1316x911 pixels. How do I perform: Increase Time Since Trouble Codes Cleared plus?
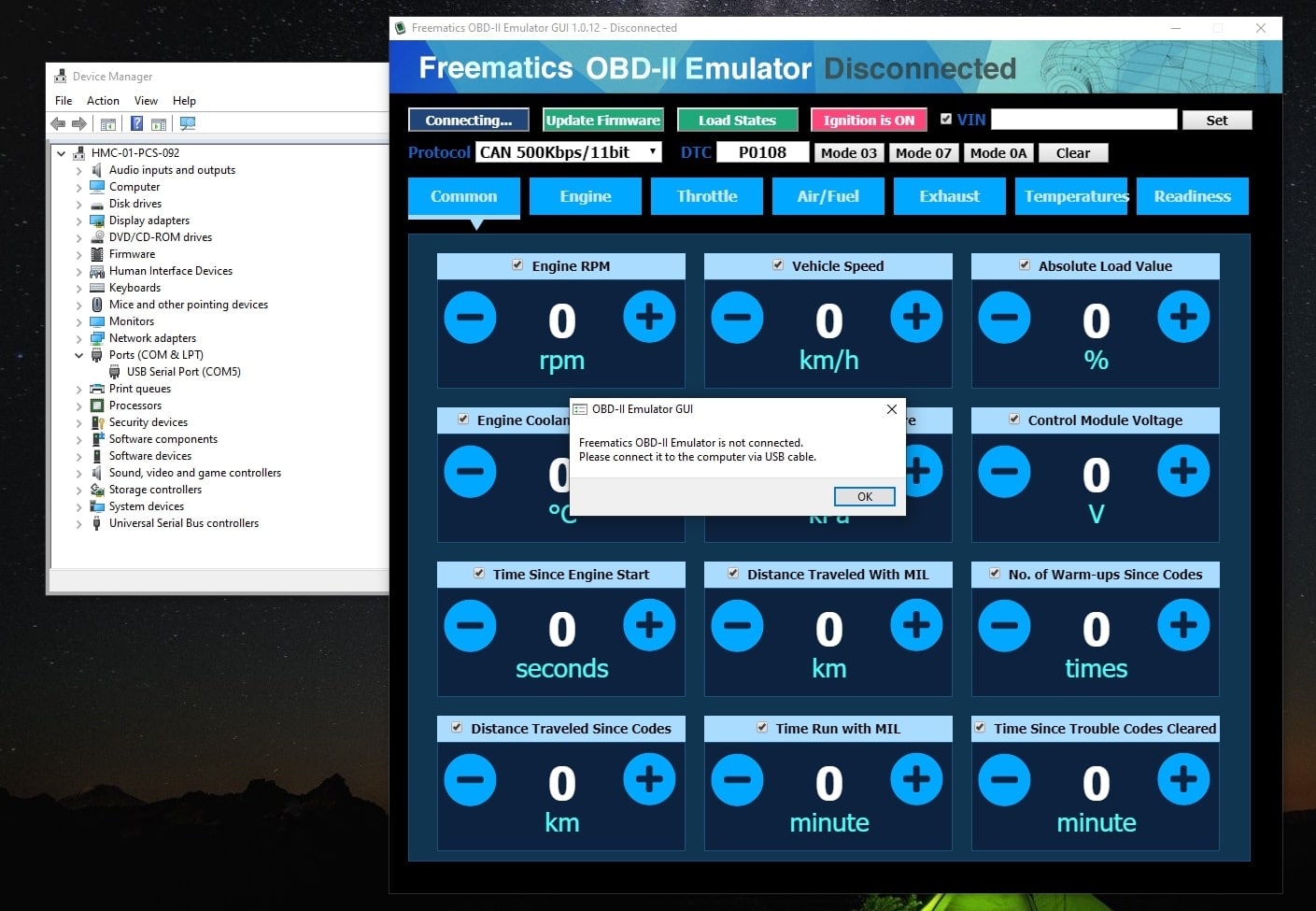pos(1183,779)
